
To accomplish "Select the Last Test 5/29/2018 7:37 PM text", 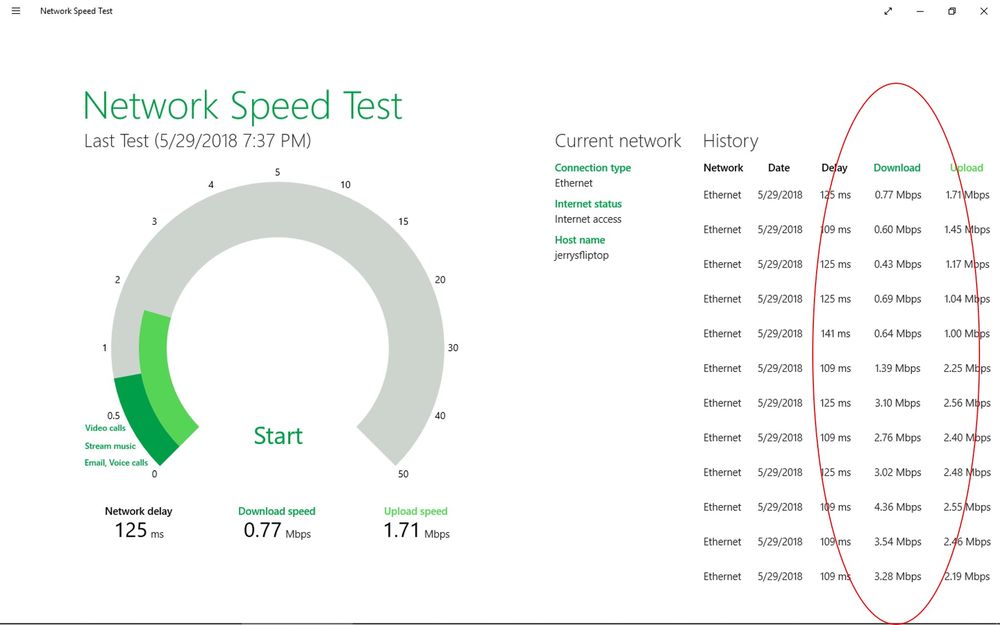I will pos(198,140).
